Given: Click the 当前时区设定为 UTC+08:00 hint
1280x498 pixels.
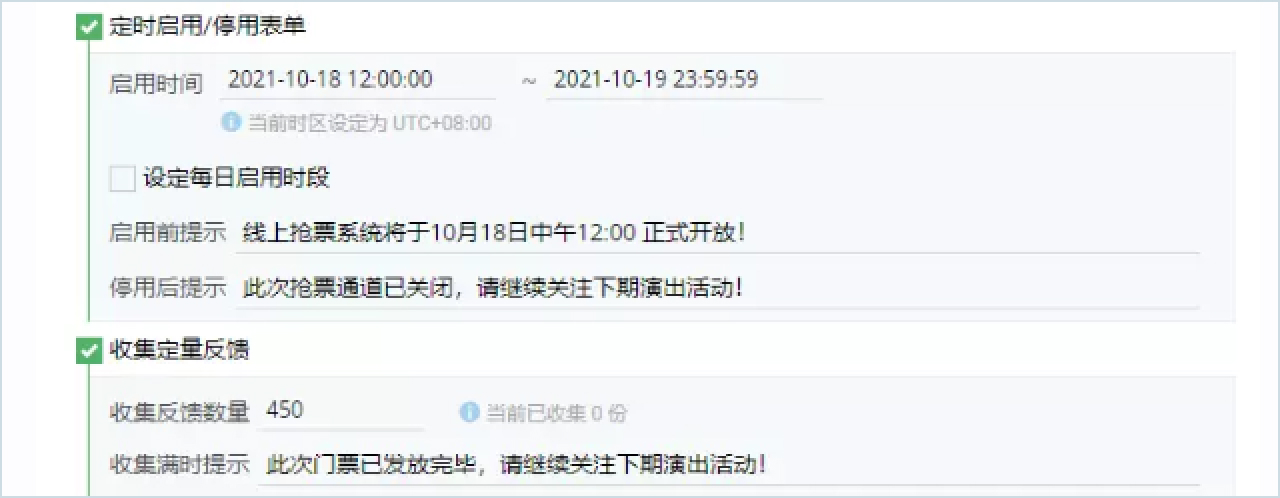Looking at the screenshot, I should [x=370, y=124].
